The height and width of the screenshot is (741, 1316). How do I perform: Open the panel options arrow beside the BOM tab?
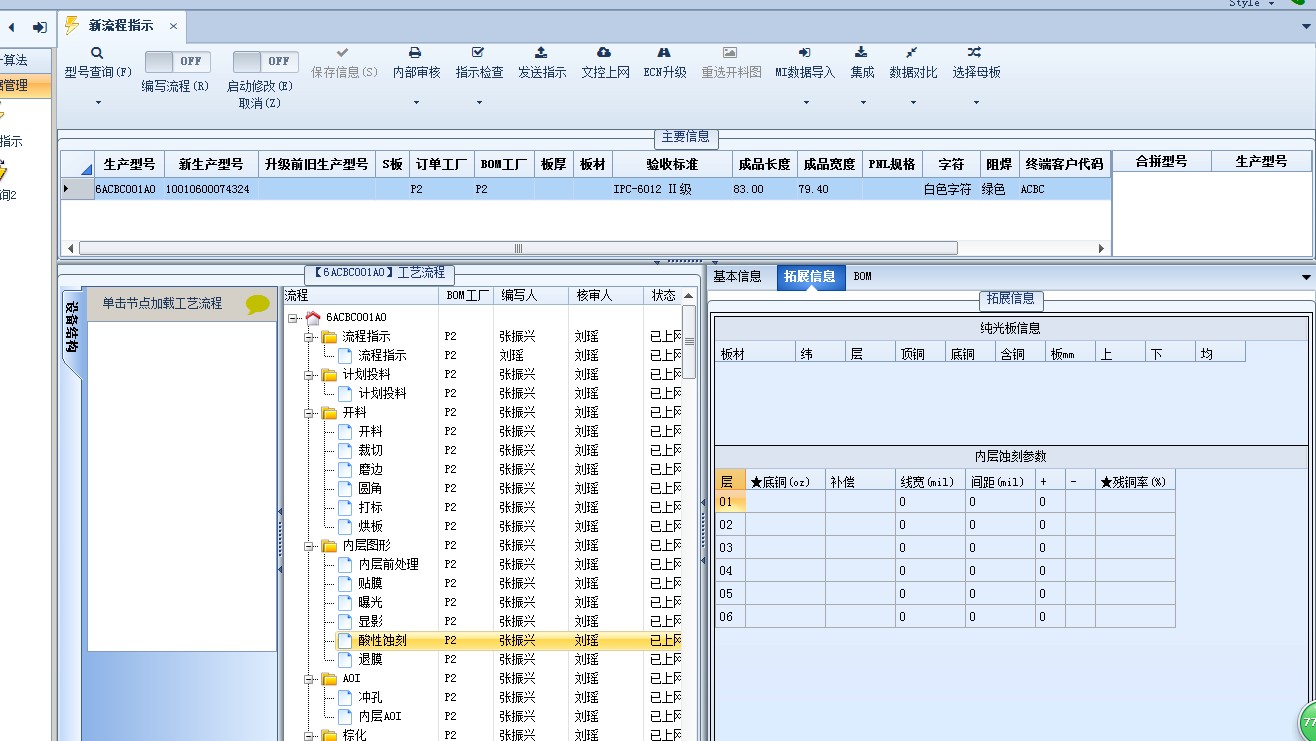point(1306,277)
